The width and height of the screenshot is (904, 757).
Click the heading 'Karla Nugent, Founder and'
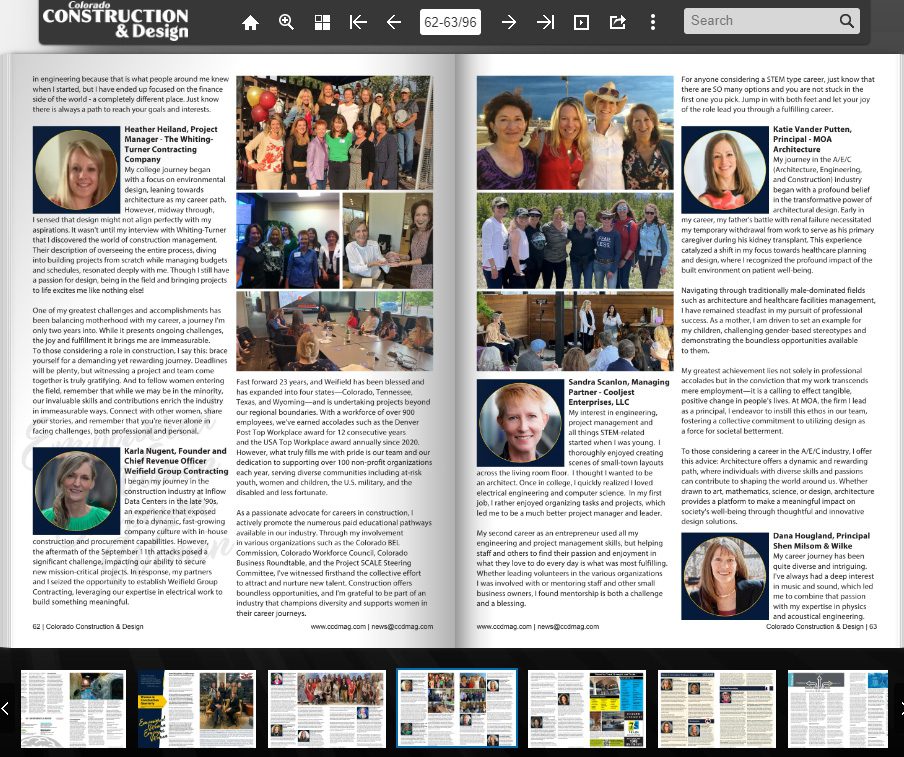[x=175, y=451]
